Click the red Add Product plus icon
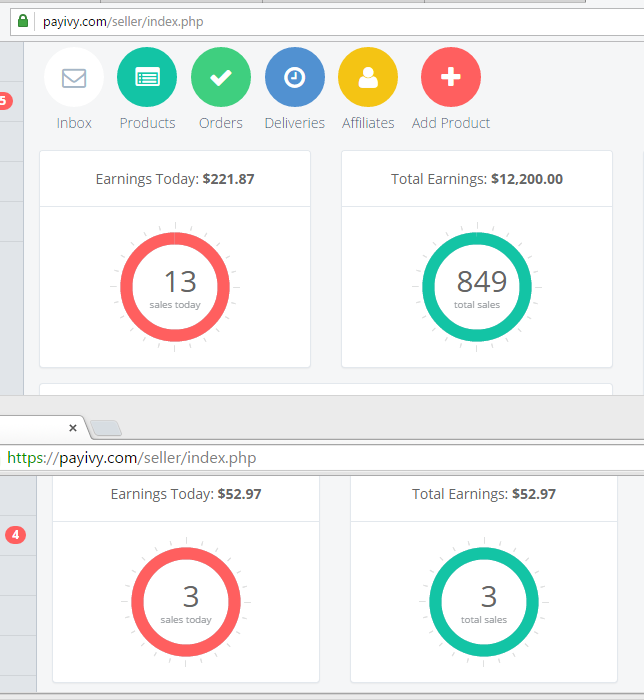 451,77
